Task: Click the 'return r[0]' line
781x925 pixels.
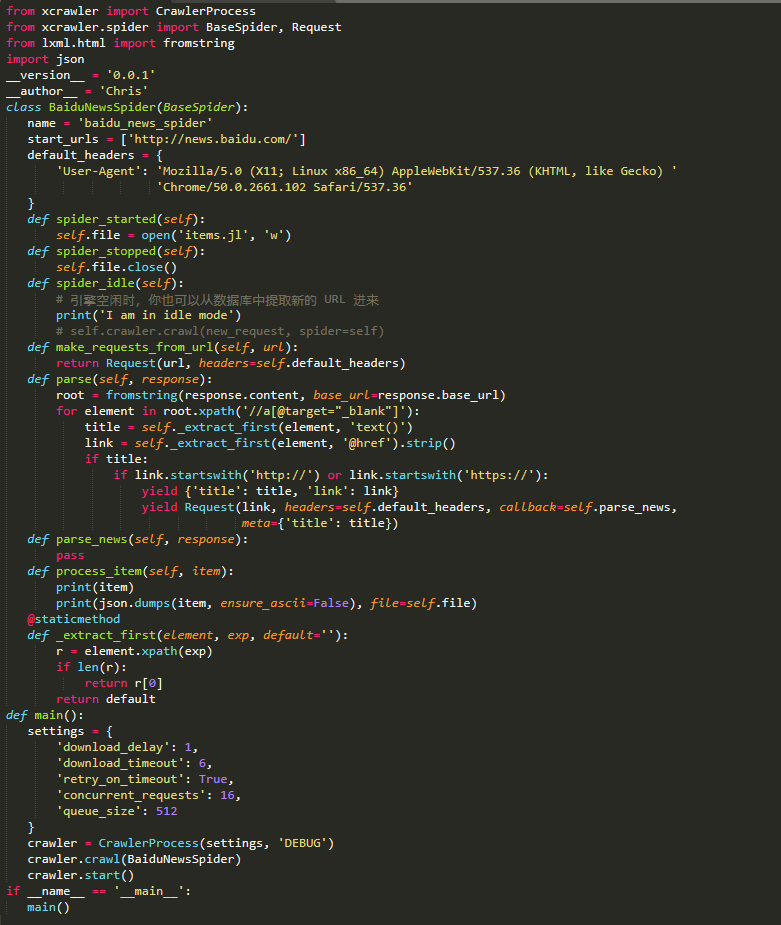Action: pyautogui.click(x=123, y=683)
